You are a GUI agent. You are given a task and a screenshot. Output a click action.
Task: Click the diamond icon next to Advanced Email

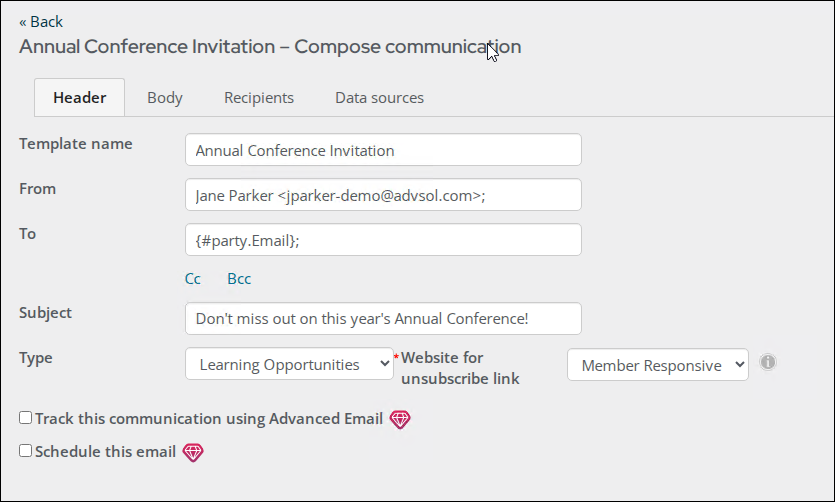400,419
